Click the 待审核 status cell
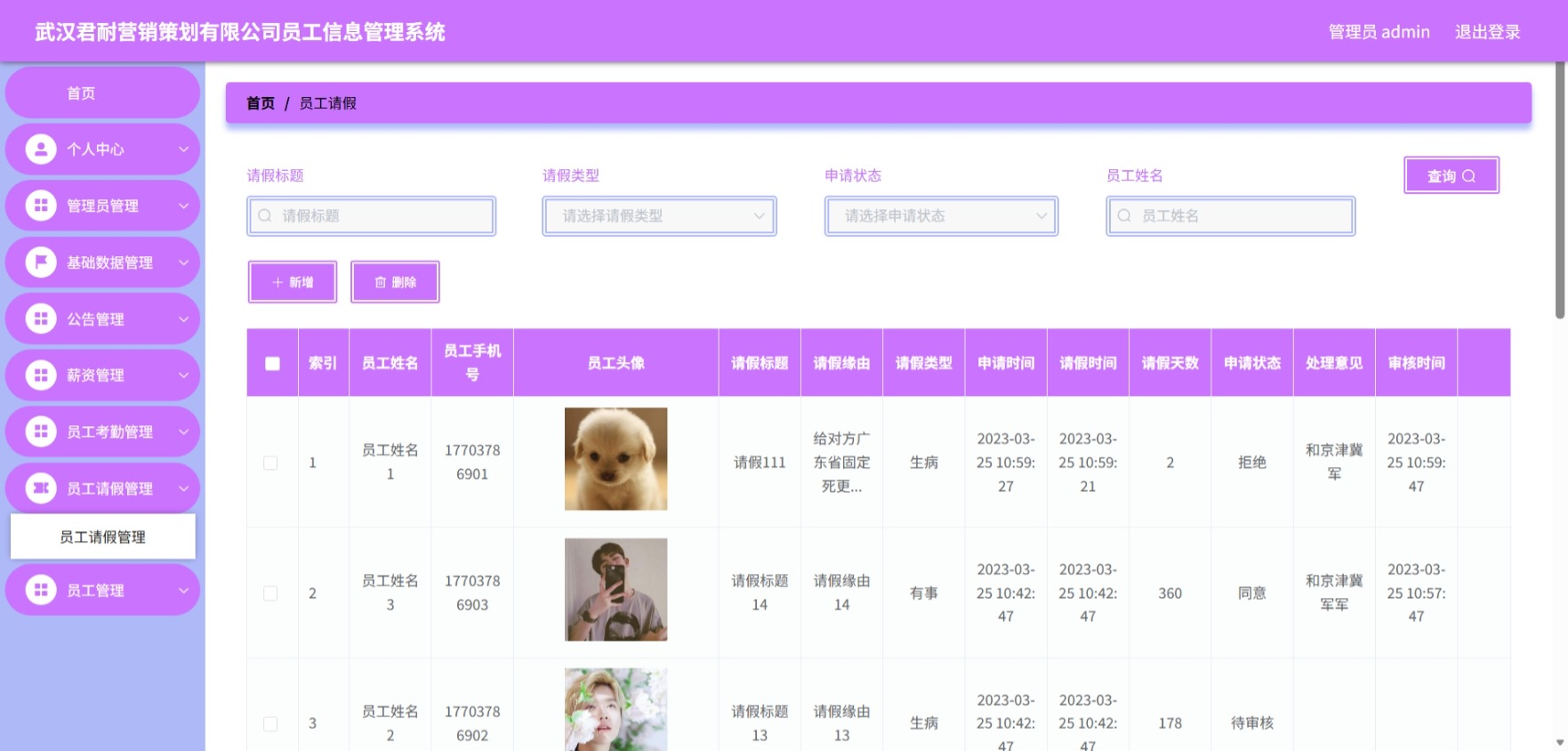1568x751 pixels. click(x=1252, y=723)
